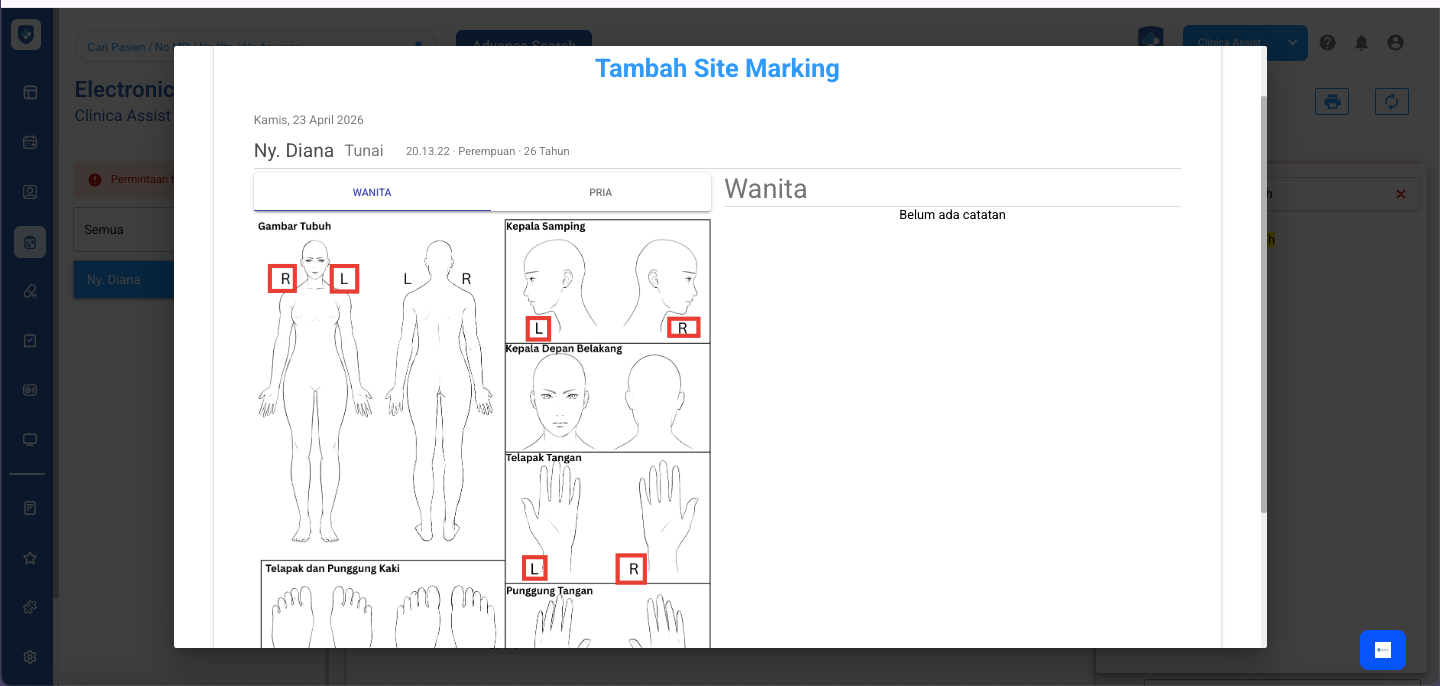Image resolution: width=1440 pixels, height=686 pixels.
Task: Mark the R label under side head
Action: [683, 327]
